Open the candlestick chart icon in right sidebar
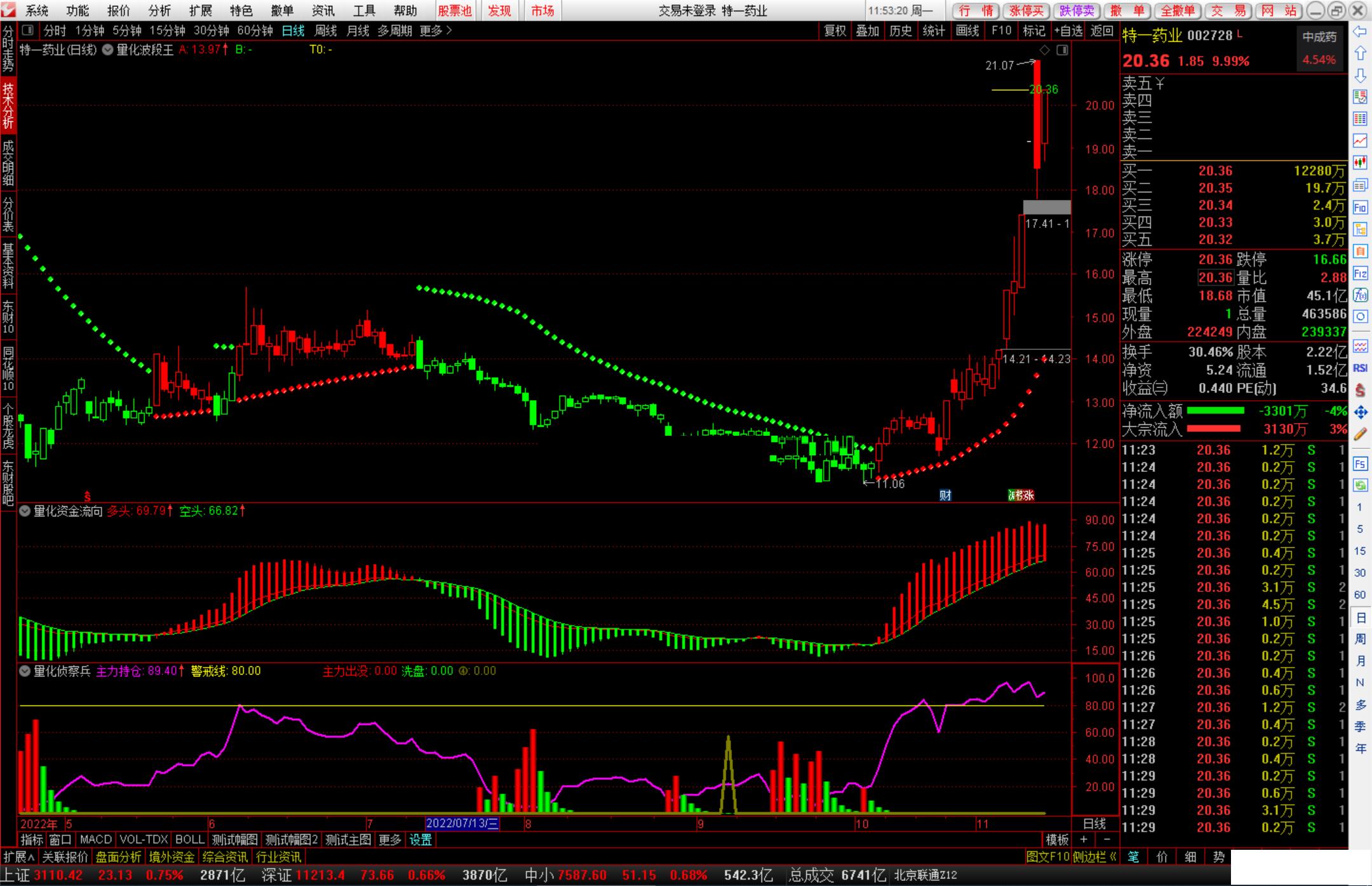1372x886 pixels. [1360, 163]
